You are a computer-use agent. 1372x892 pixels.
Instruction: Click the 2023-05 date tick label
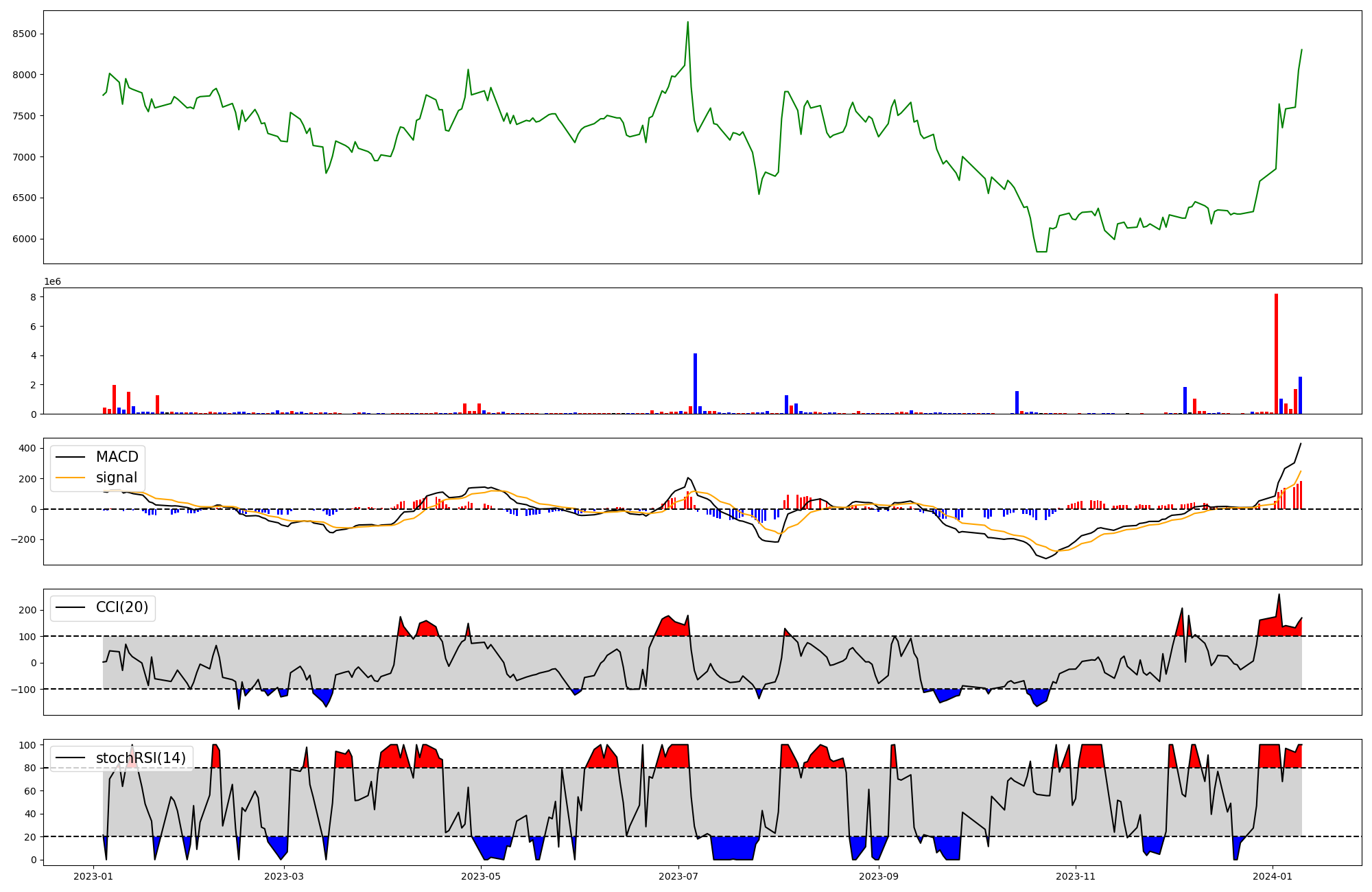click(481, 876)
